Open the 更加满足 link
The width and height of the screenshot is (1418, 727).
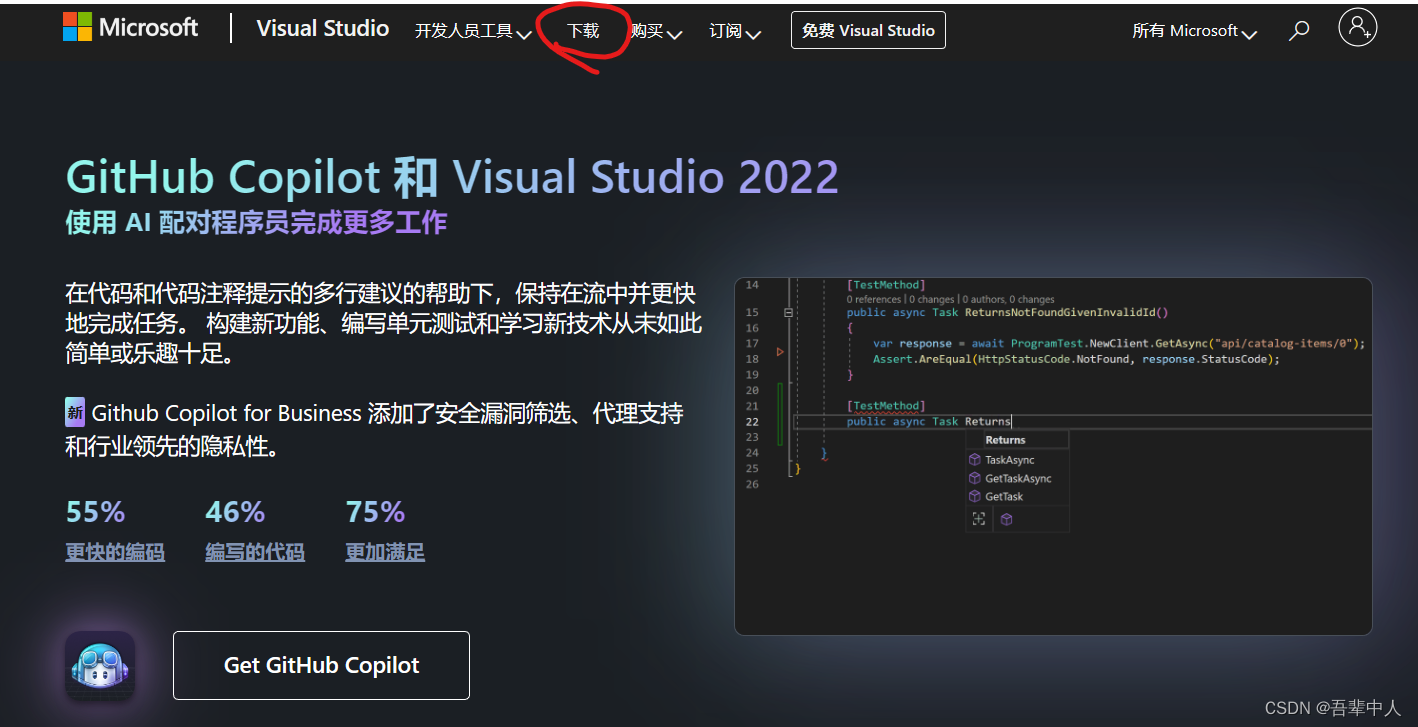coord(385,552)
